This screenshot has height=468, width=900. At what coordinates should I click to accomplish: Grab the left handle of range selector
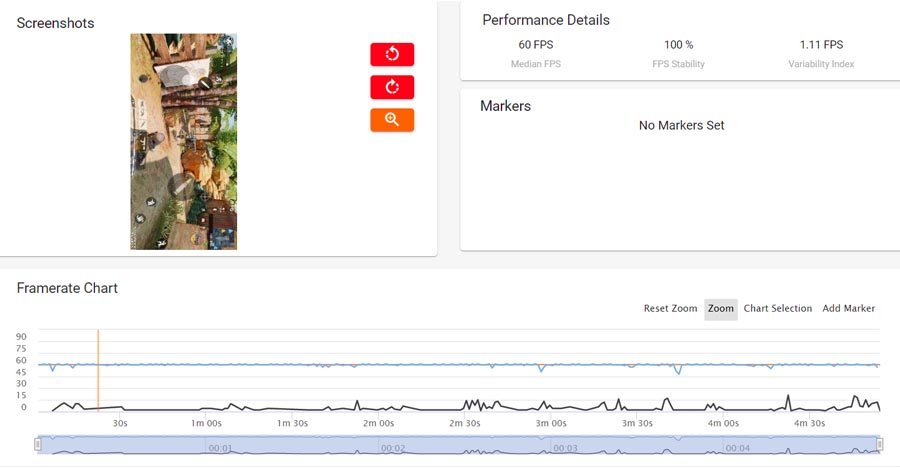point(38,444)
